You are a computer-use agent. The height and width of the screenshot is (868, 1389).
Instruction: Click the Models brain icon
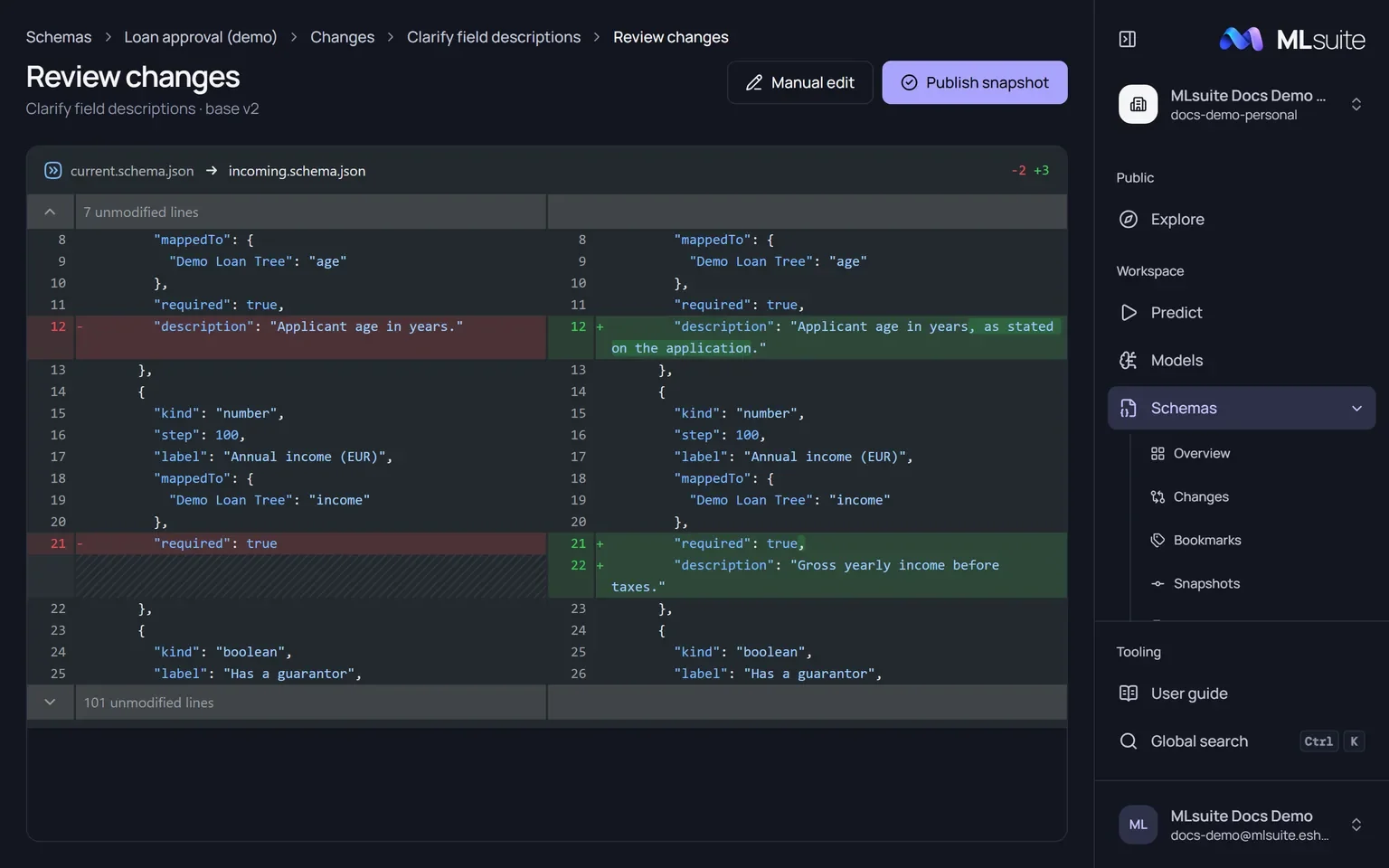pyautogui.click(x=1129, y=360)
